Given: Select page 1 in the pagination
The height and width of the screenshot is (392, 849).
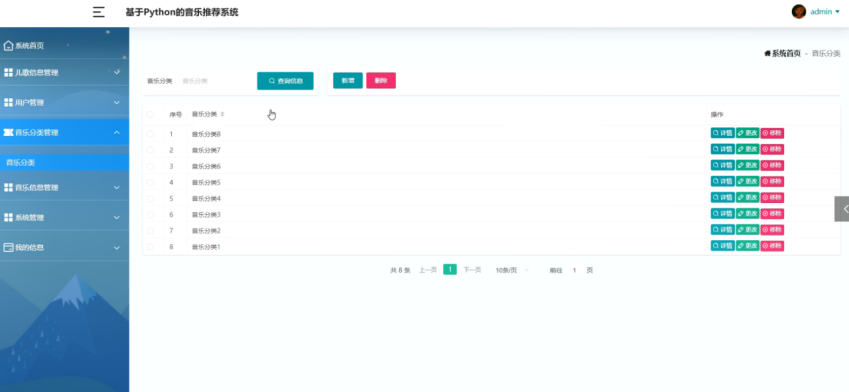Looking at the screenshot, I should point(450,270).
